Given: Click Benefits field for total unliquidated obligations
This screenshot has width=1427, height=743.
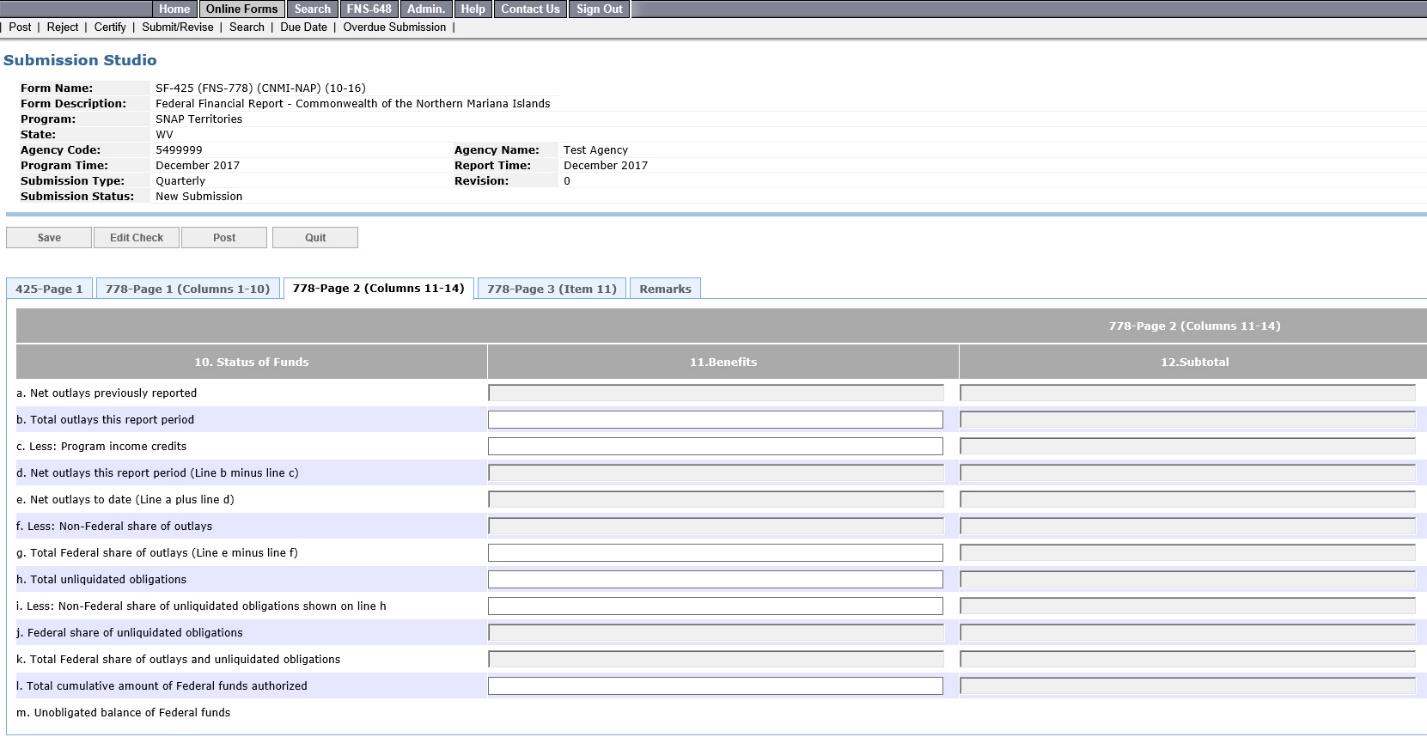Looking at the screenshot, I should point(715,579).
